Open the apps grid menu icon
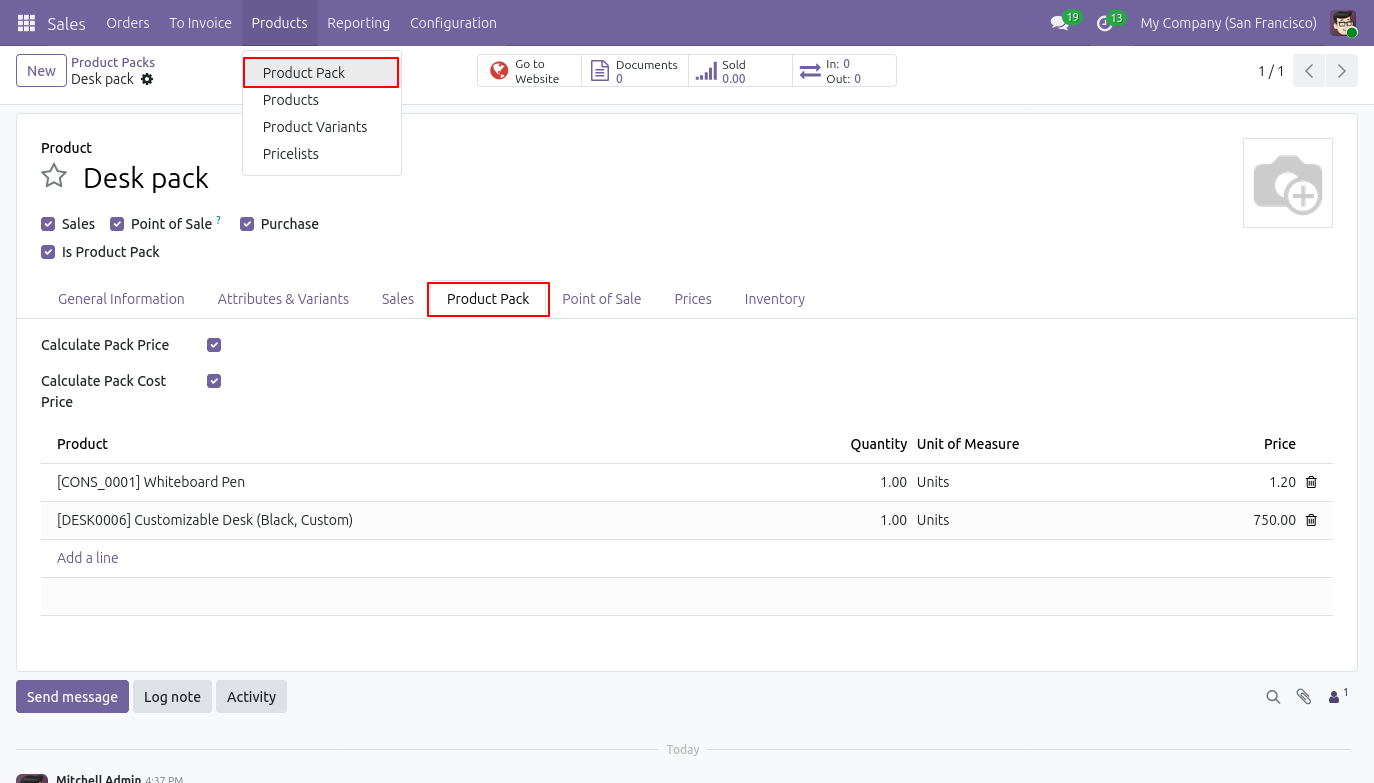This screenshot has width=1374, height=783. click(x=27, y=23)
